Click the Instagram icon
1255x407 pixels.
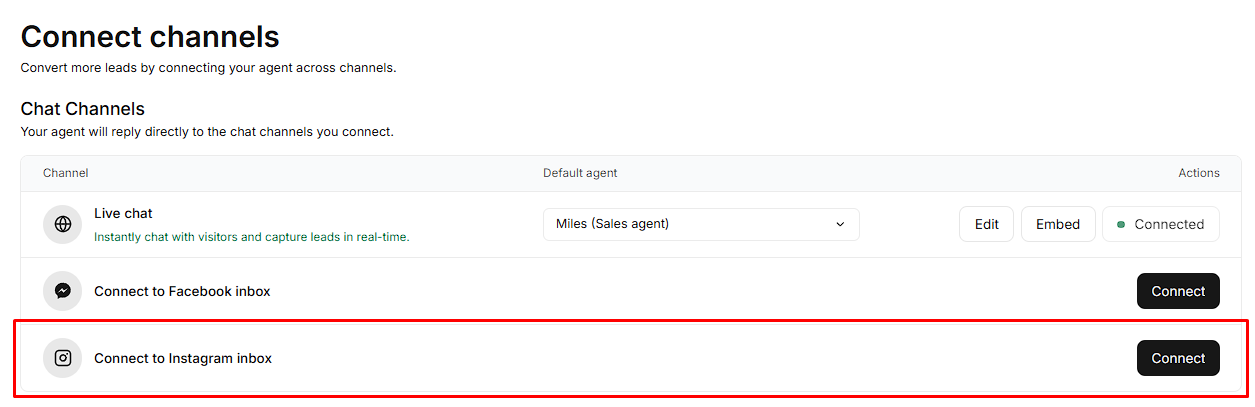tap(62, 358)
